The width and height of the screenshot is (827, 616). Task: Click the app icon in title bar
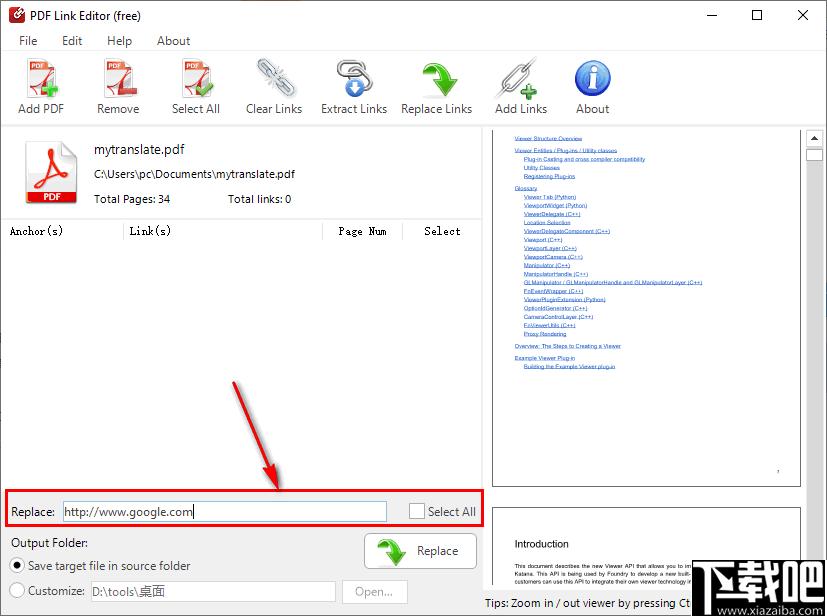[16, 15]
